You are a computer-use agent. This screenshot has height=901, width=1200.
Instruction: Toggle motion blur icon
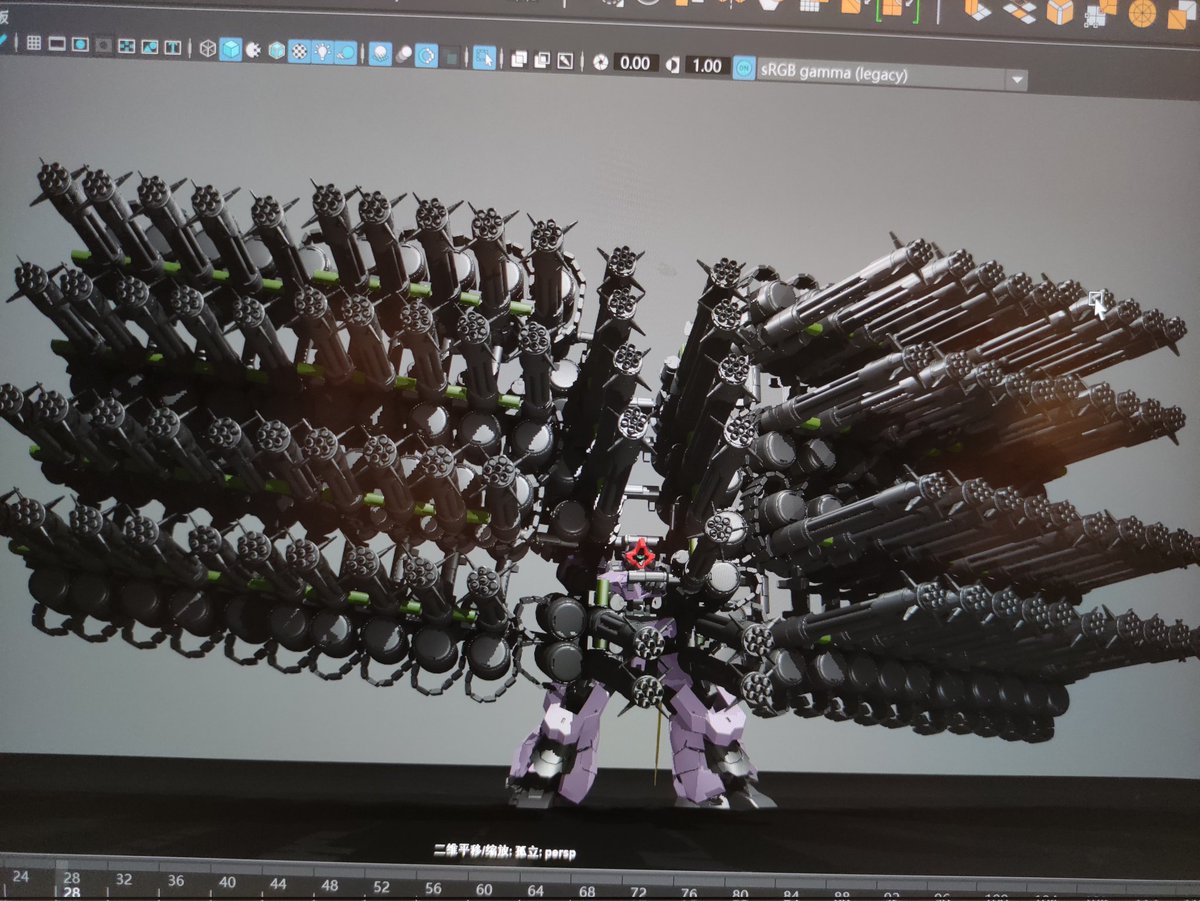coord(404,54)
